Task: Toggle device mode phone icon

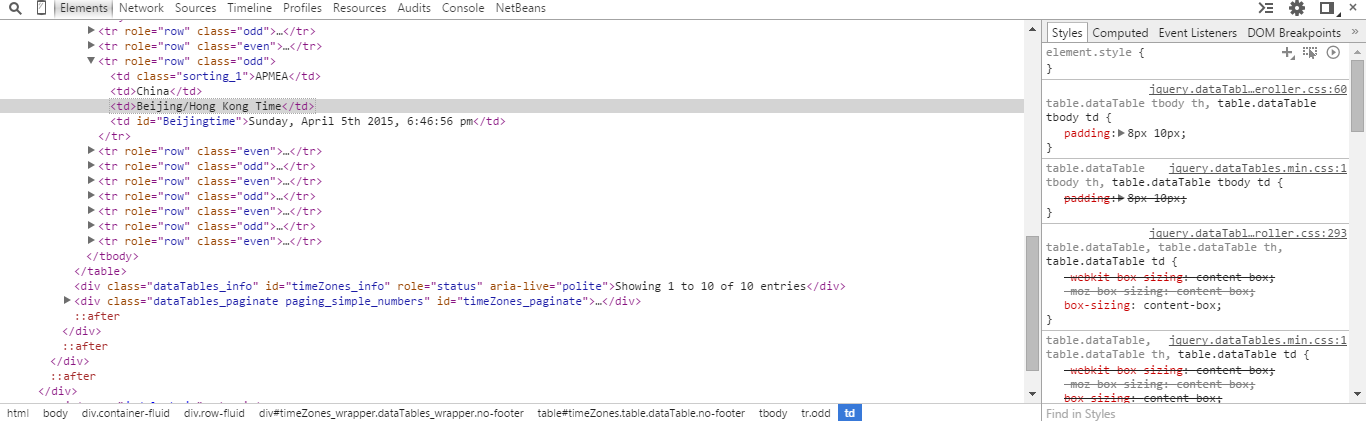Action: click(41, 8)
